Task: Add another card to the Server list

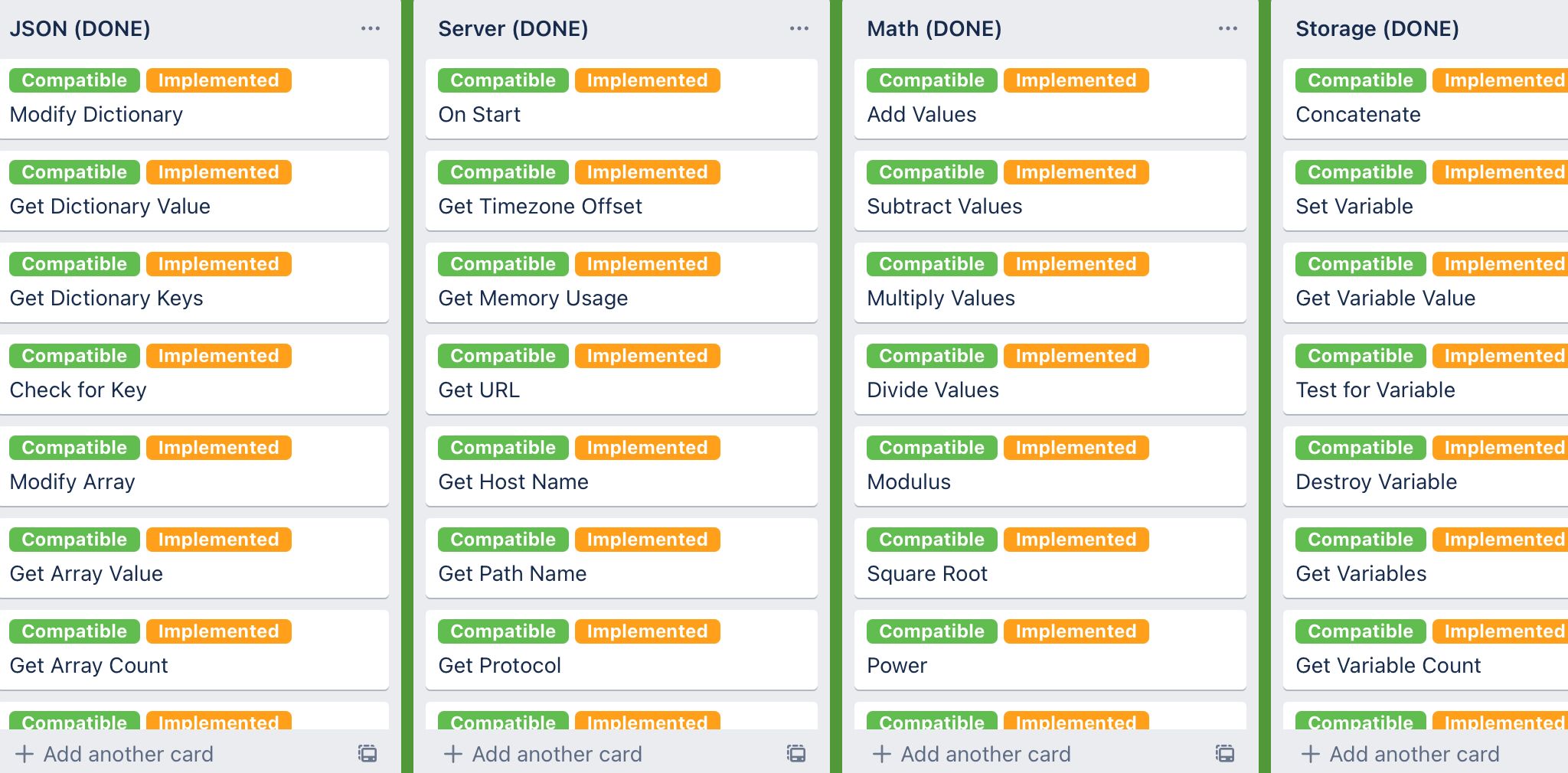Action: [544, 754]
